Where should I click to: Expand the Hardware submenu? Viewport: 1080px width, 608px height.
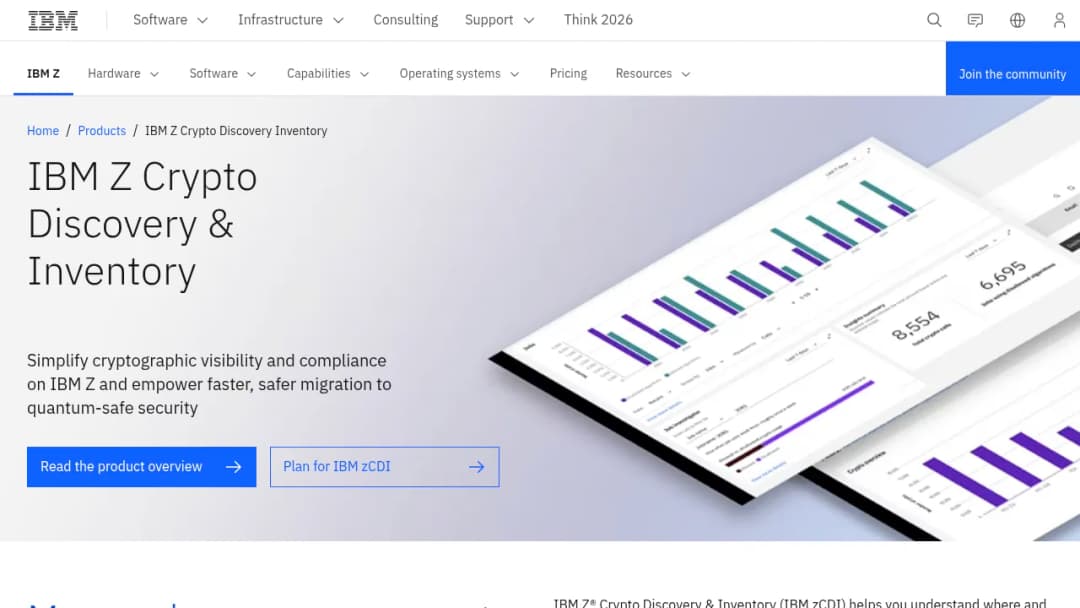[x=123, y=74]
